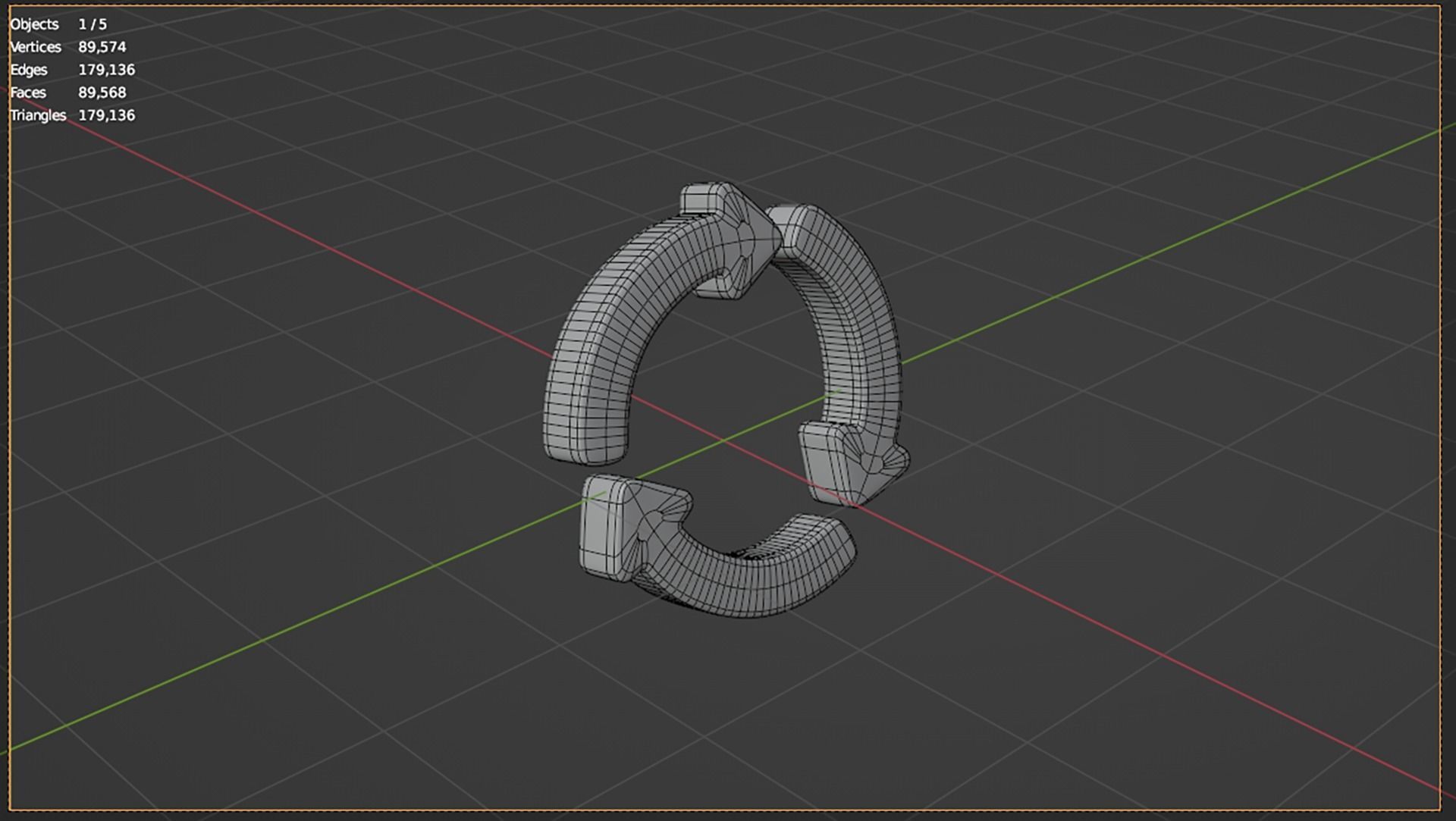Click the Faces 89,568 statistic
Viewport: 1456px width, 821px height.
click(x=68, y=92)
